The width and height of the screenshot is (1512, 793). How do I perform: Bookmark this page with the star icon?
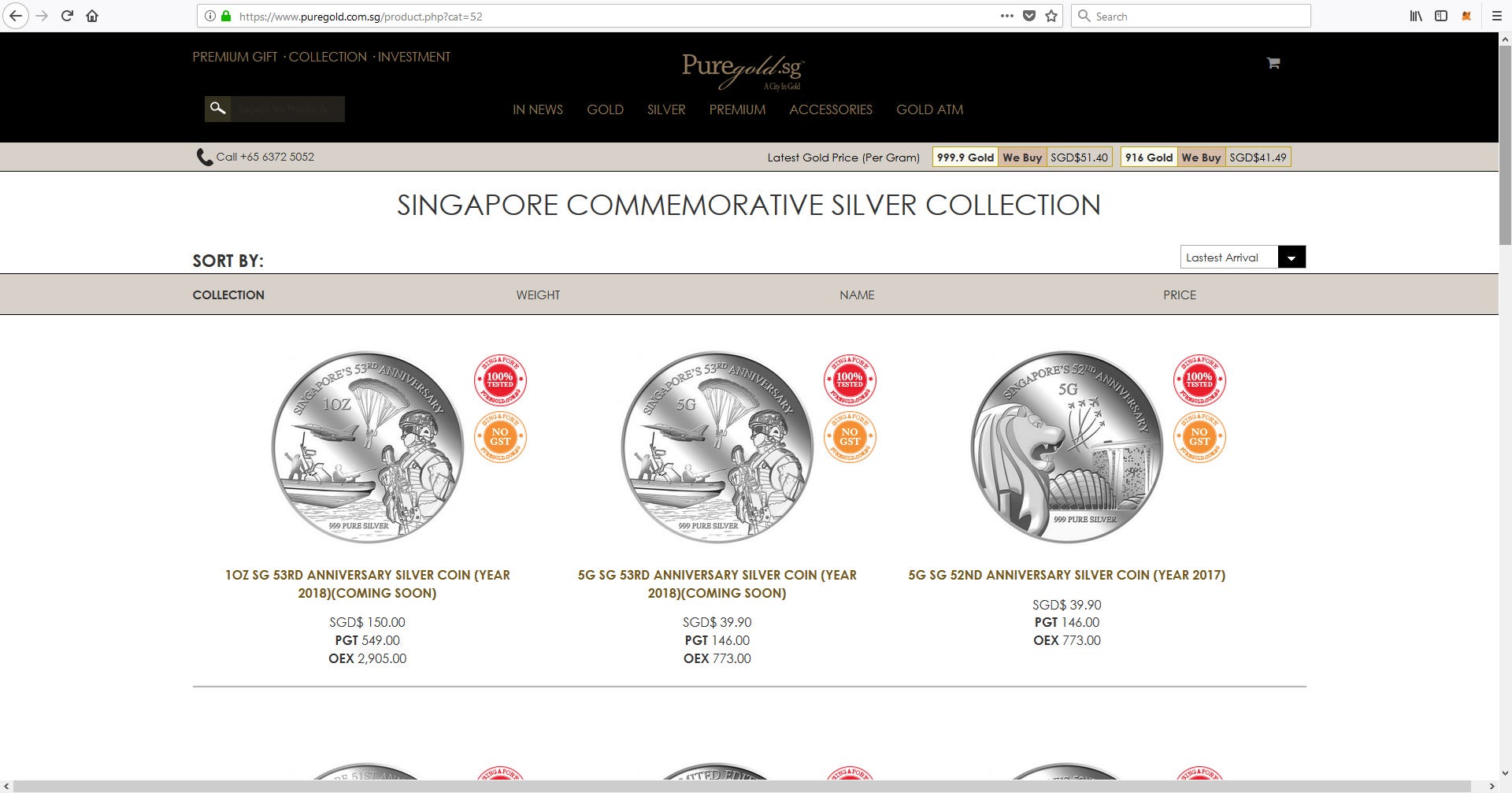coord(1051,16)
